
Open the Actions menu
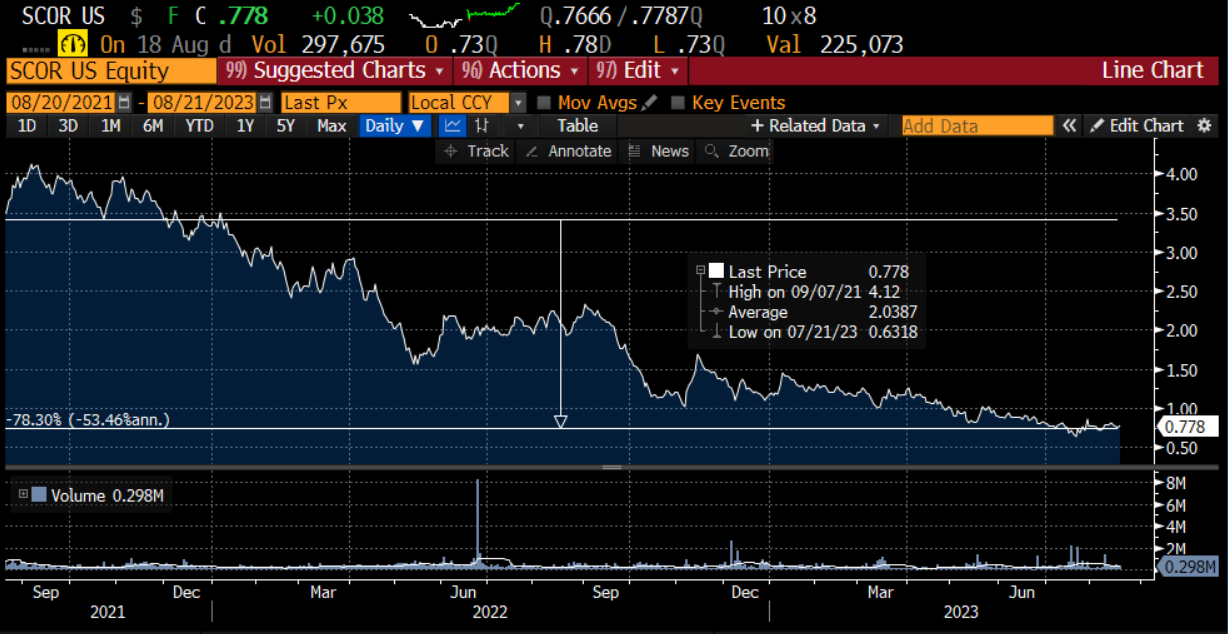point(519,70)
